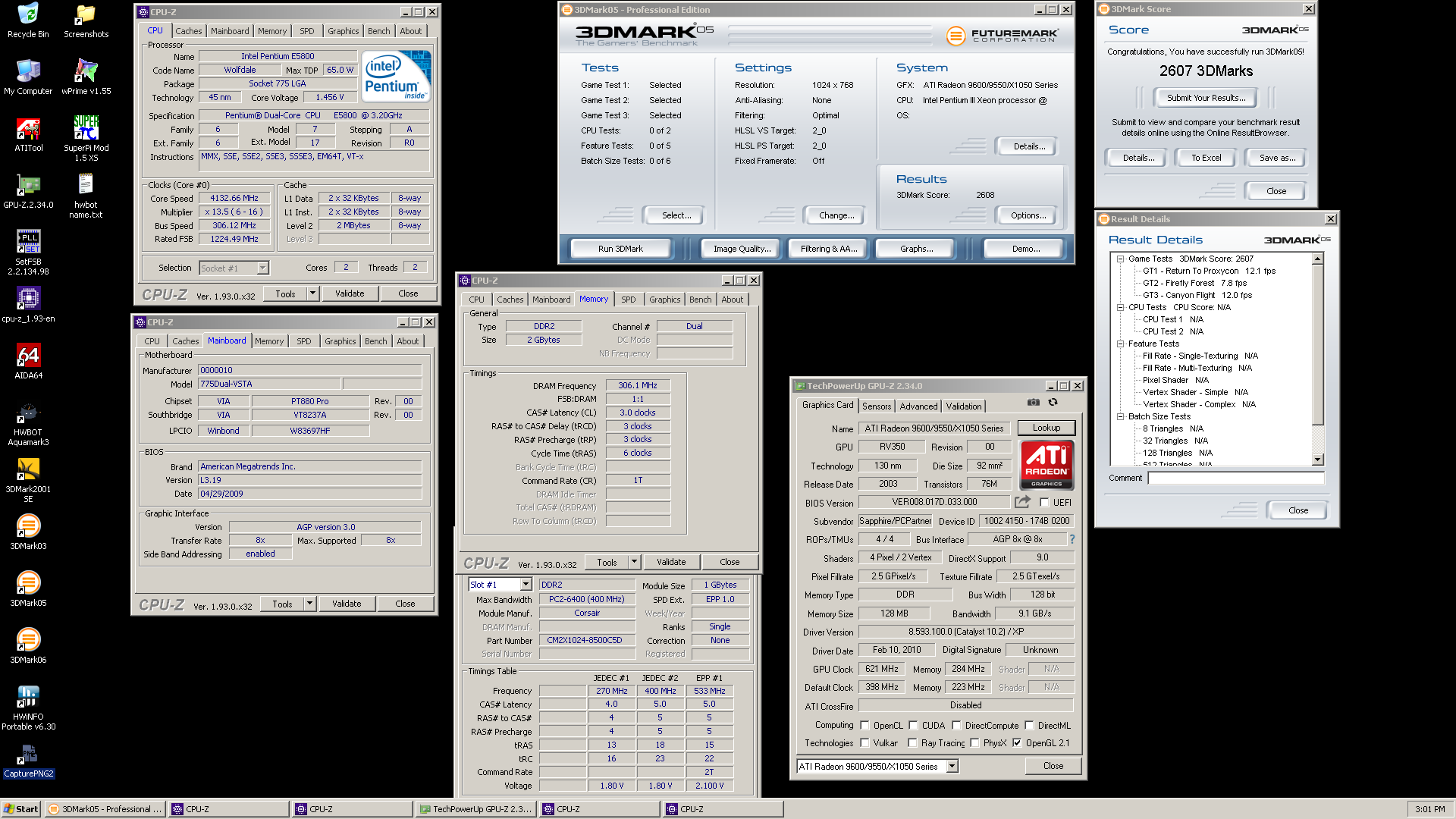The image size is (1456, 819).
Task: Collapse CPU Tests tree node
Action: [1120, 307]
